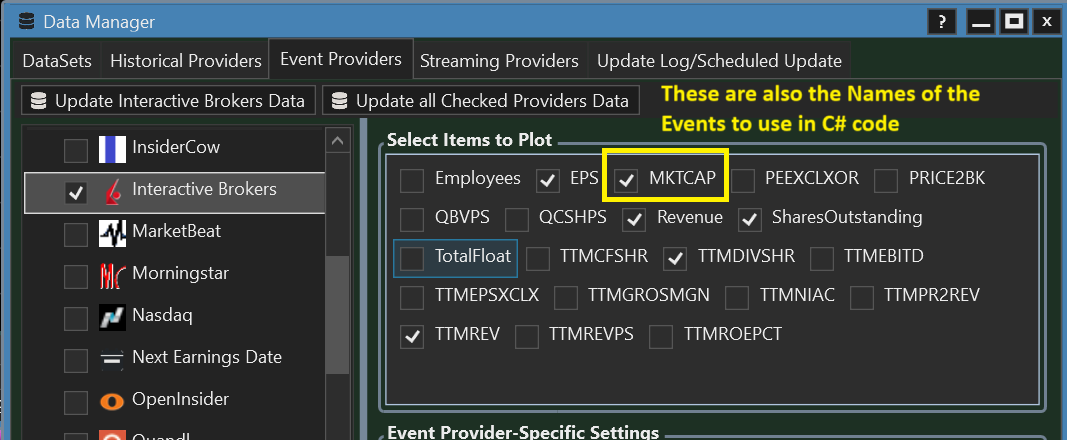Click the Nasdaq logo icon

(x=112, y=318)
